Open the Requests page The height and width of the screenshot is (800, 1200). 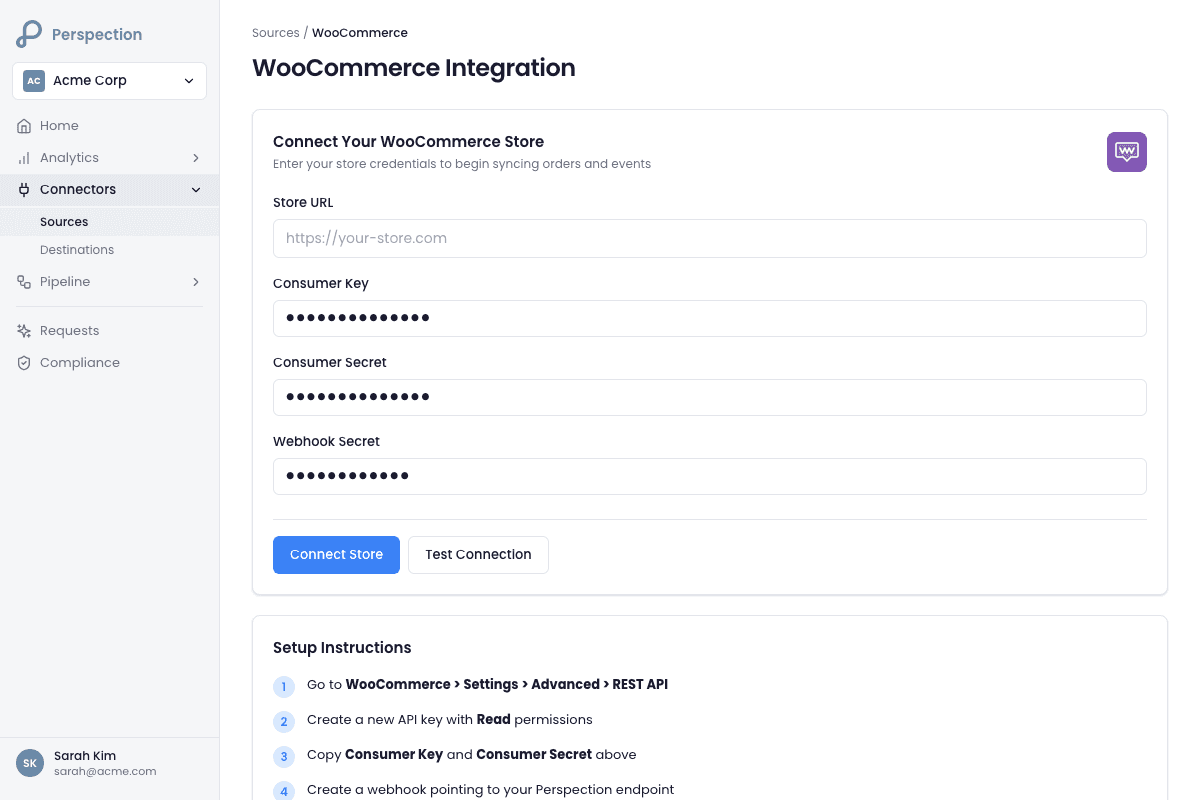(110, 331)
